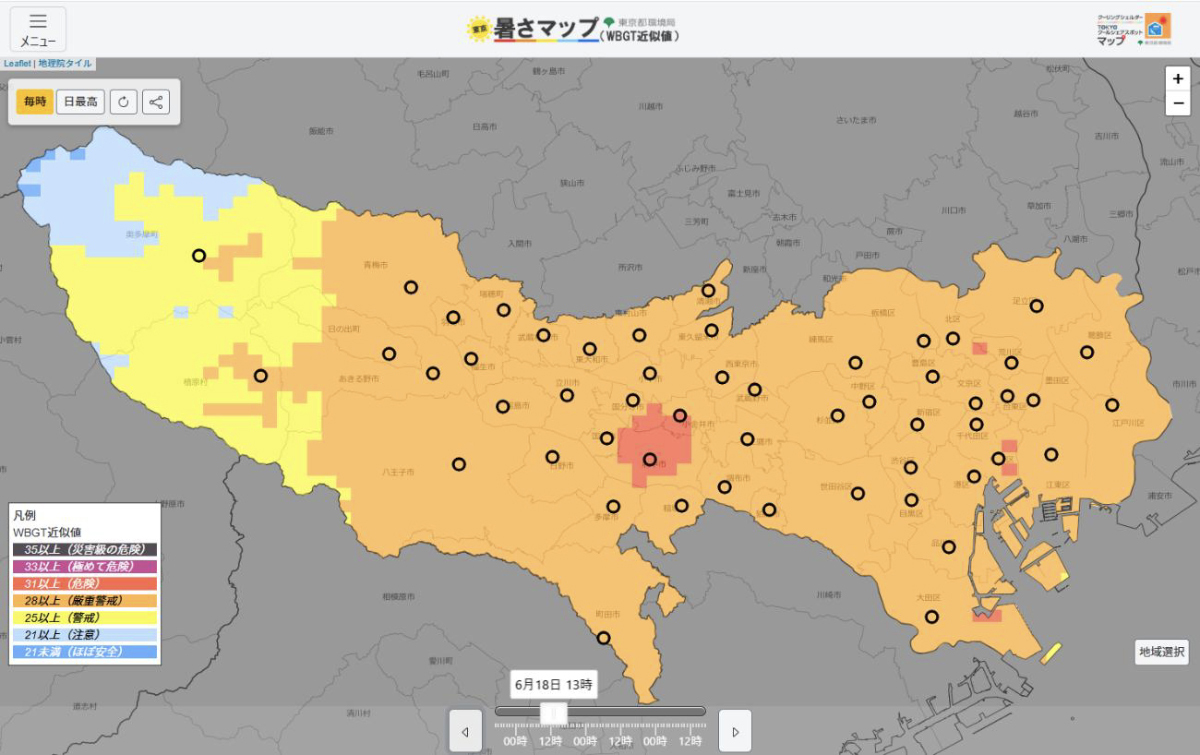The height and width of the screenshot is (755, 1200).
Task: Open the 地域選択 region selector
Action: [x=1162, y=652]
